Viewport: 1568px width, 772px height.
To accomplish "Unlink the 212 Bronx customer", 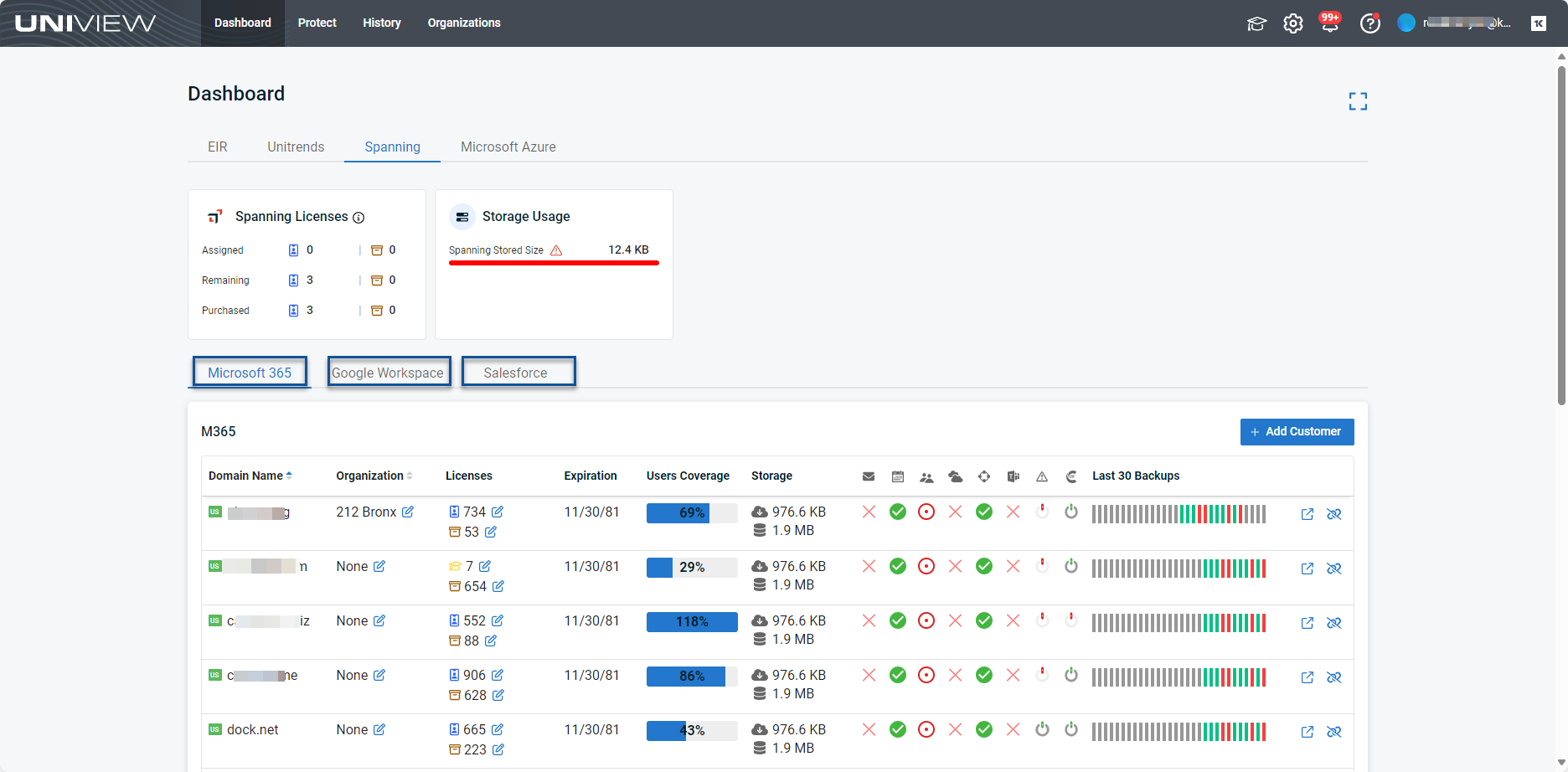I will pyautogui.click(x=1334, y=514).
